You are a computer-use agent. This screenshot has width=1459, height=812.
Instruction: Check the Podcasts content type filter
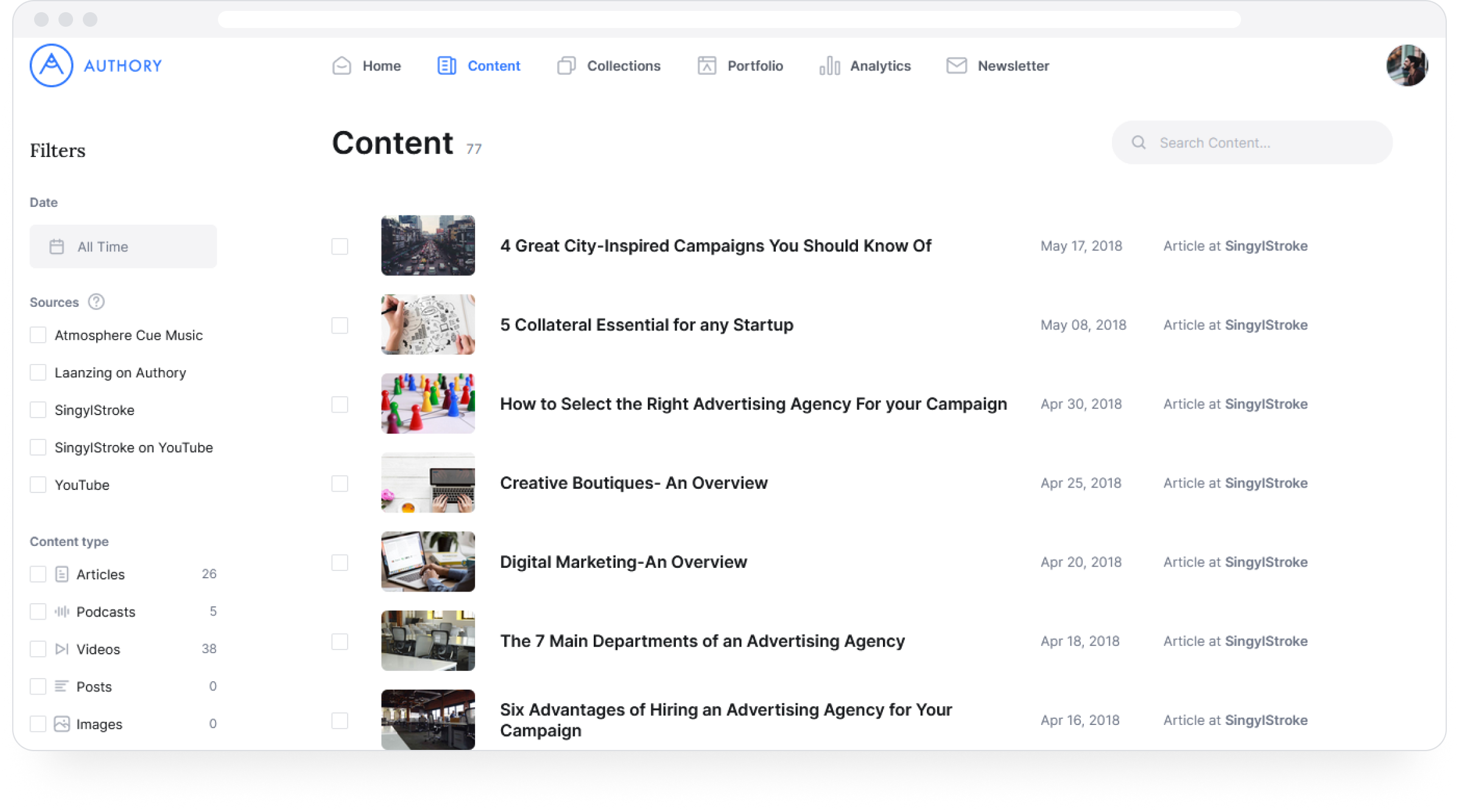tap(38, 612)
